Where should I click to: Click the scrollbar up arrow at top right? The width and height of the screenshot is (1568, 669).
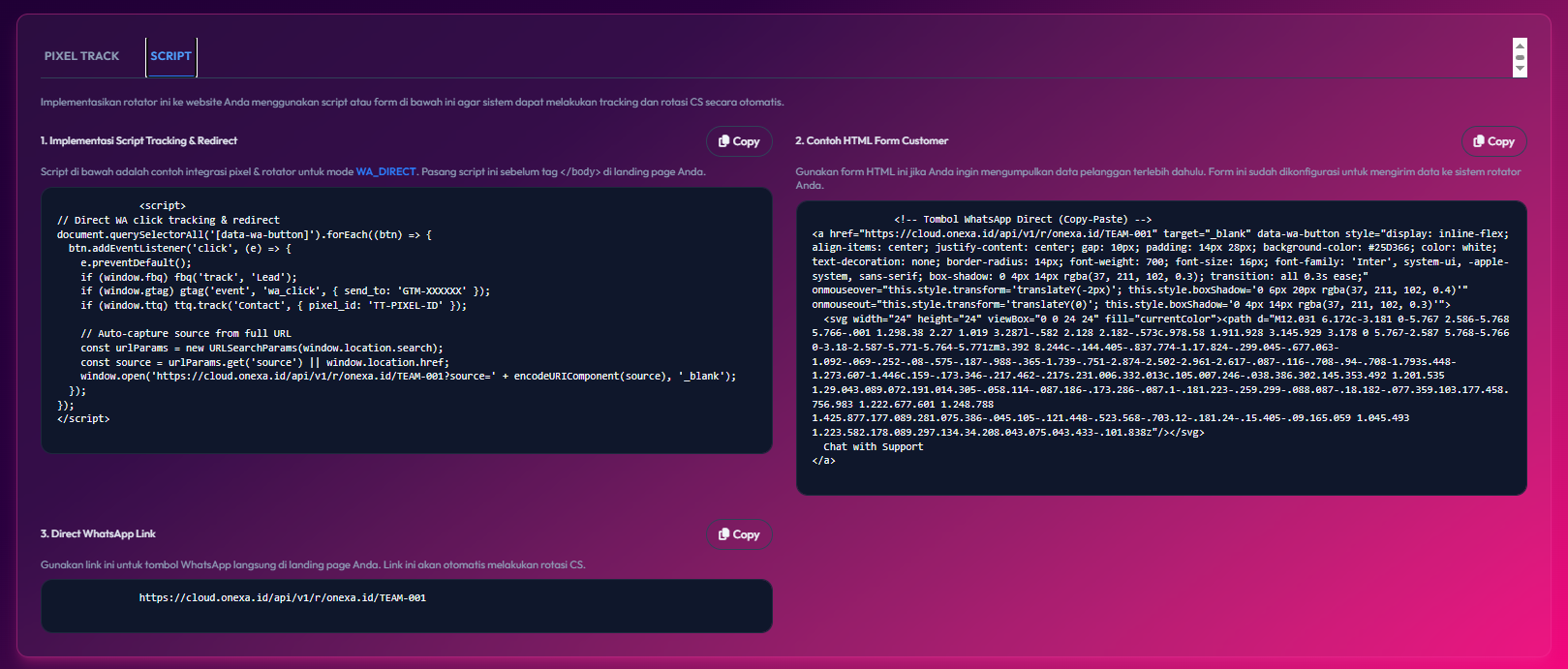(x=1520, y=46)
